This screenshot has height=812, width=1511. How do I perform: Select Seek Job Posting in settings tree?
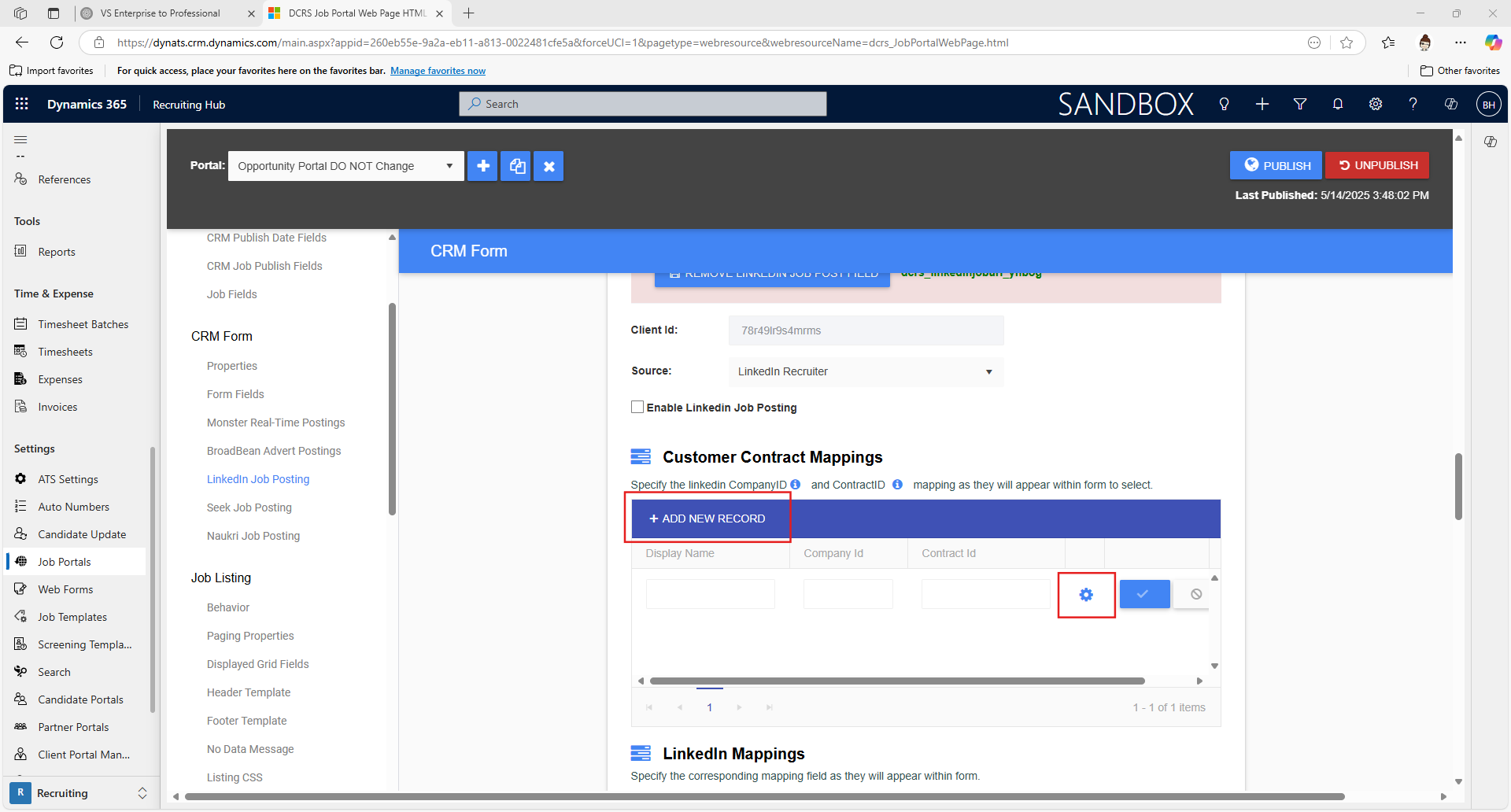(x=249, y=507)
